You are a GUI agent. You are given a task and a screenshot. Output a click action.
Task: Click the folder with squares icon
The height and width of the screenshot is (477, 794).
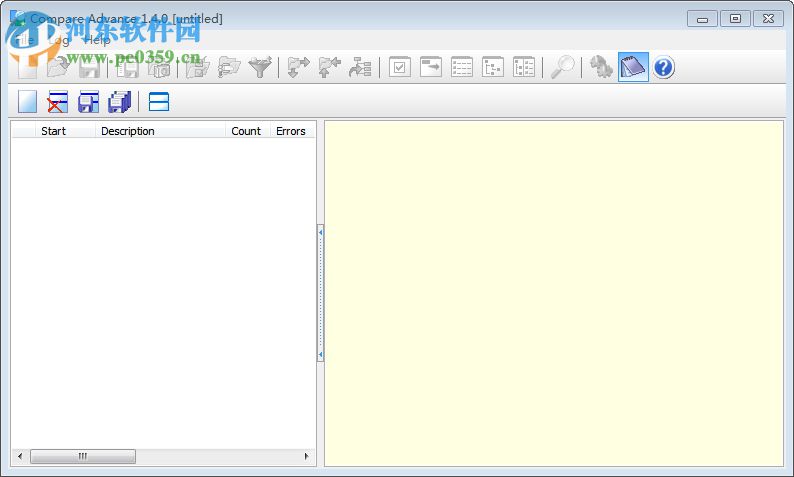(x=197, y=67)
